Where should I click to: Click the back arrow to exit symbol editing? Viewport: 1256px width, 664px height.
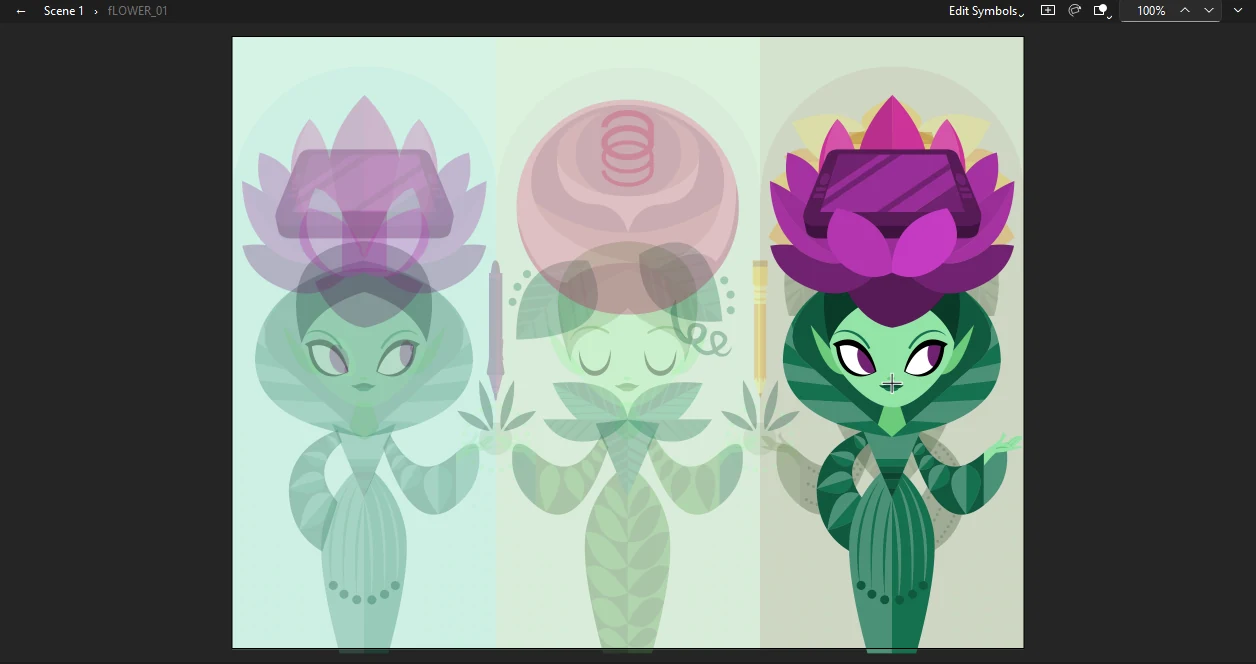click(x=20, y=11)
